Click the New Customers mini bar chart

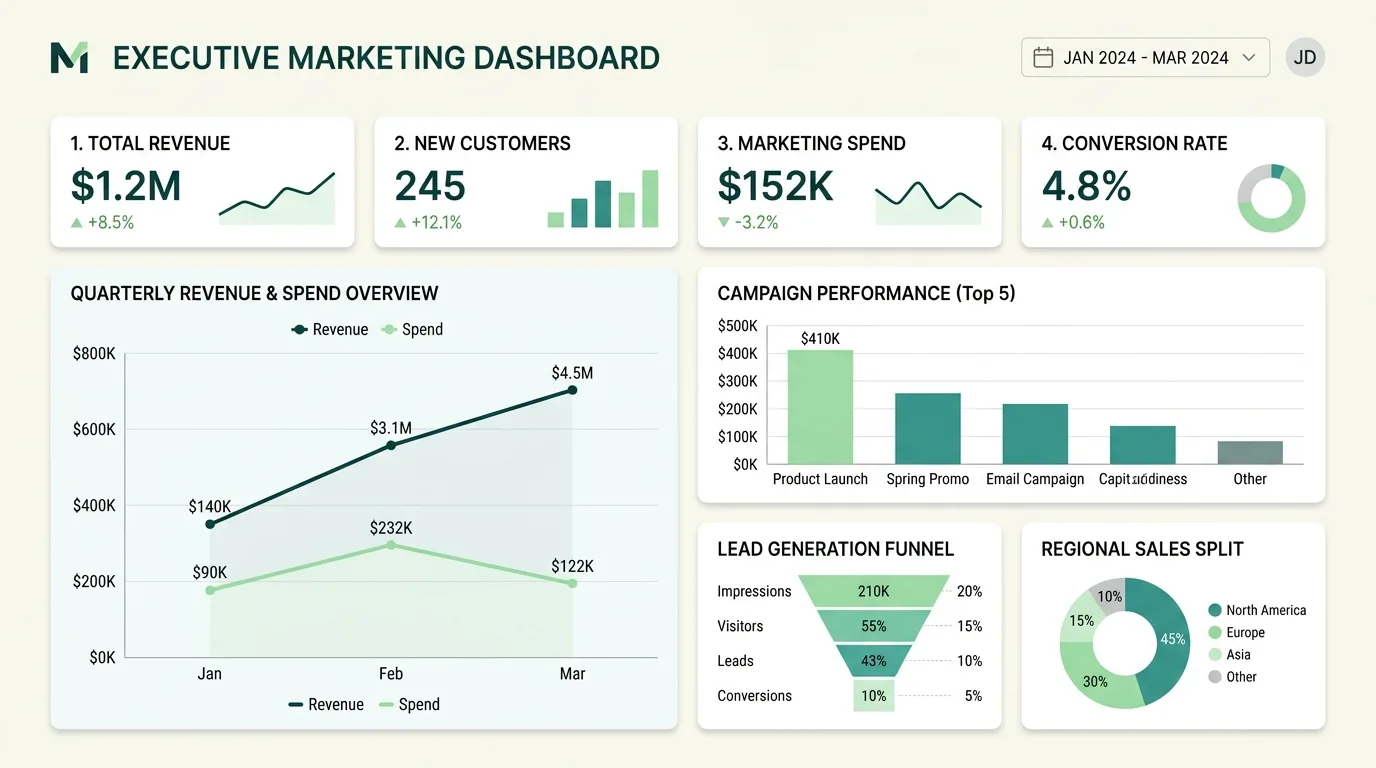point(603,198)
